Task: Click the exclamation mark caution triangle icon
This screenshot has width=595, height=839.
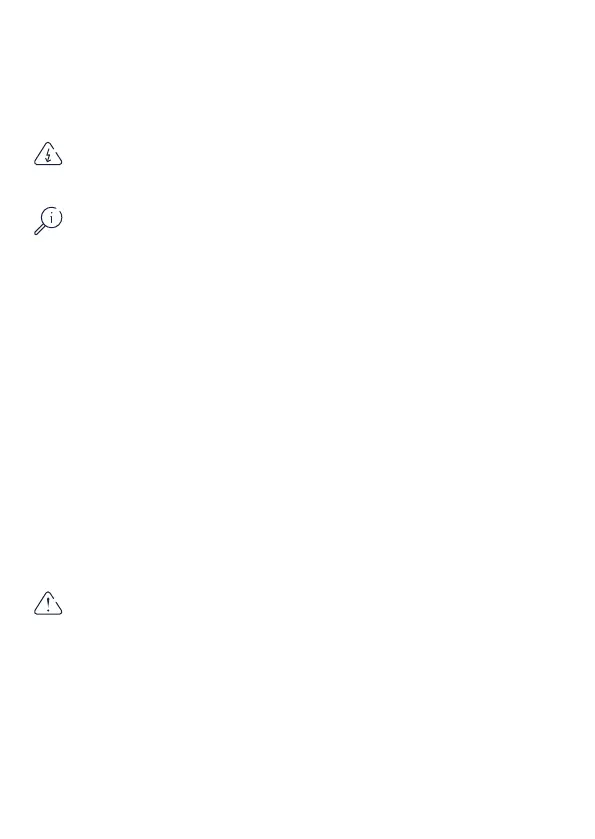Action: click(x=48, y=604)
